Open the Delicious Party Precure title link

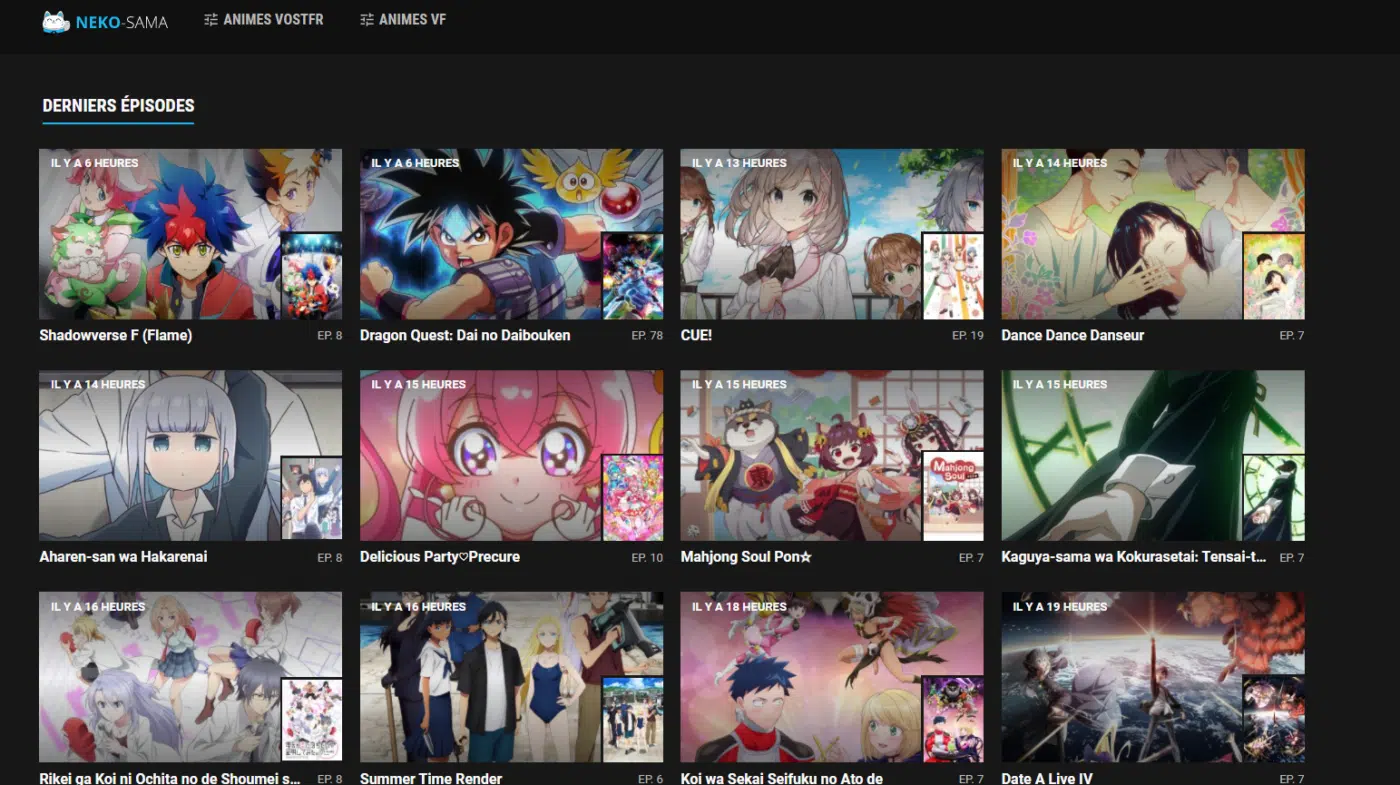point(440,557)
